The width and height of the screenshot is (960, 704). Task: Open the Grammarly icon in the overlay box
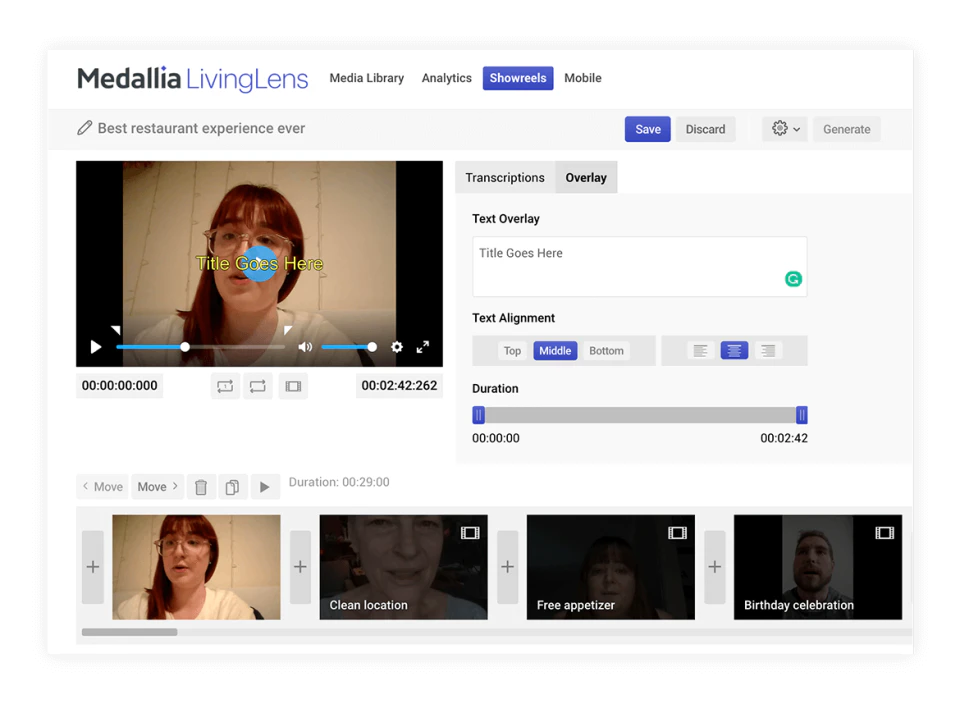click(793, 279)
